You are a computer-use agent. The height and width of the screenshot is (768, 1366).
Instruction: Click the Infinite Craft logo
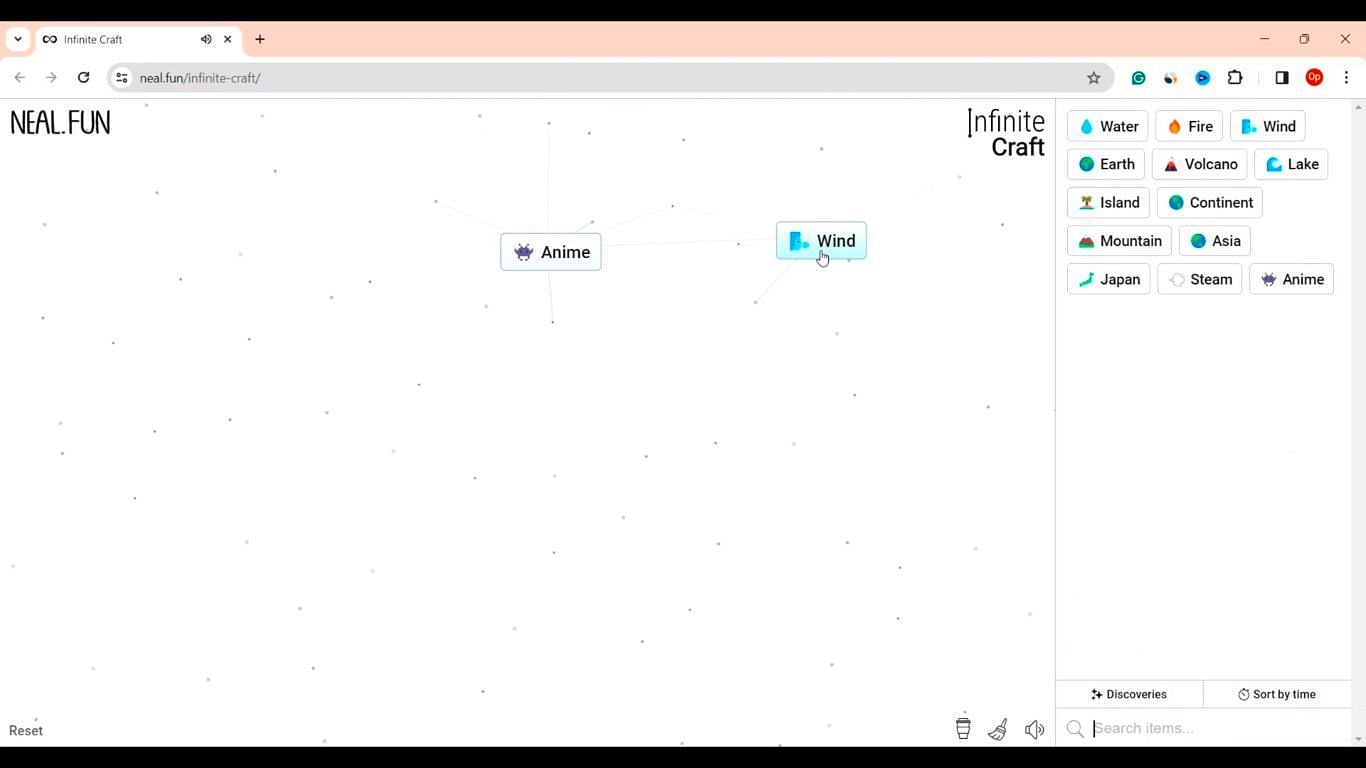tap(1006, 133)
